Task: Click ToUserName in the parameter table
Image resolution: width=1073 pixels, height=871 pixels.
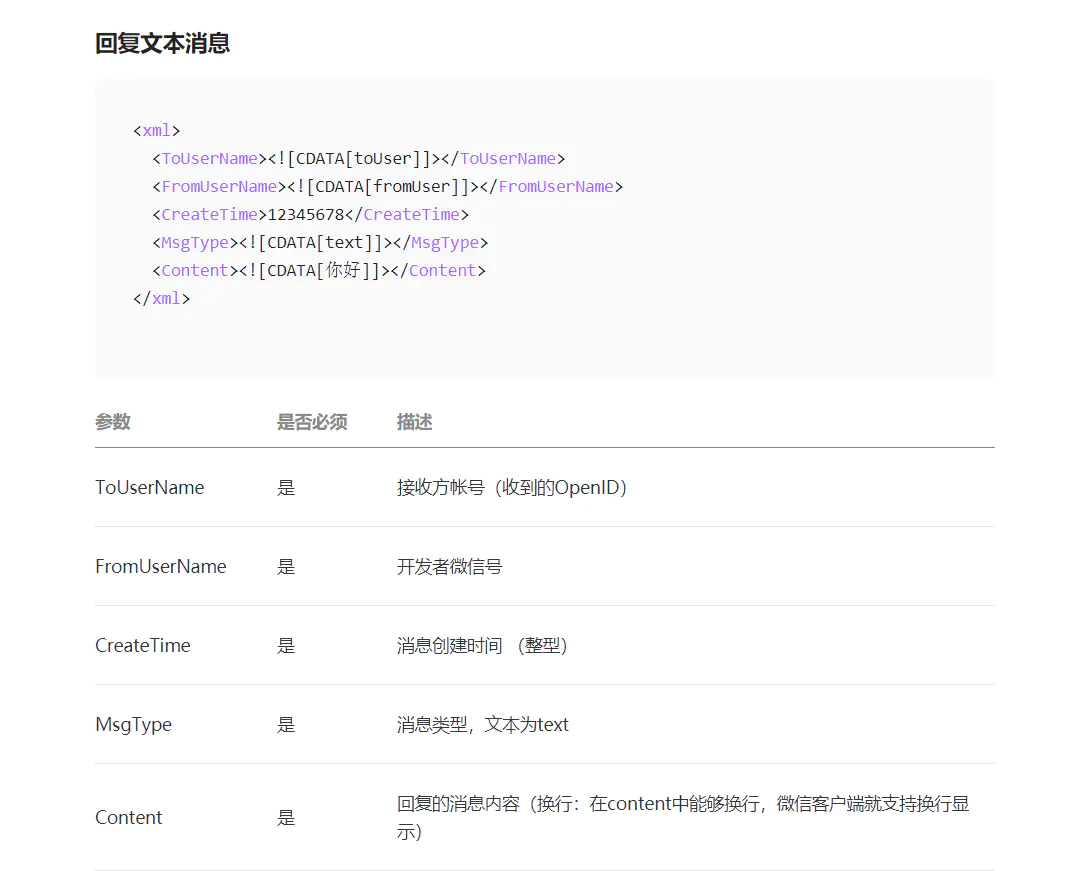Action: click(150, 487)
